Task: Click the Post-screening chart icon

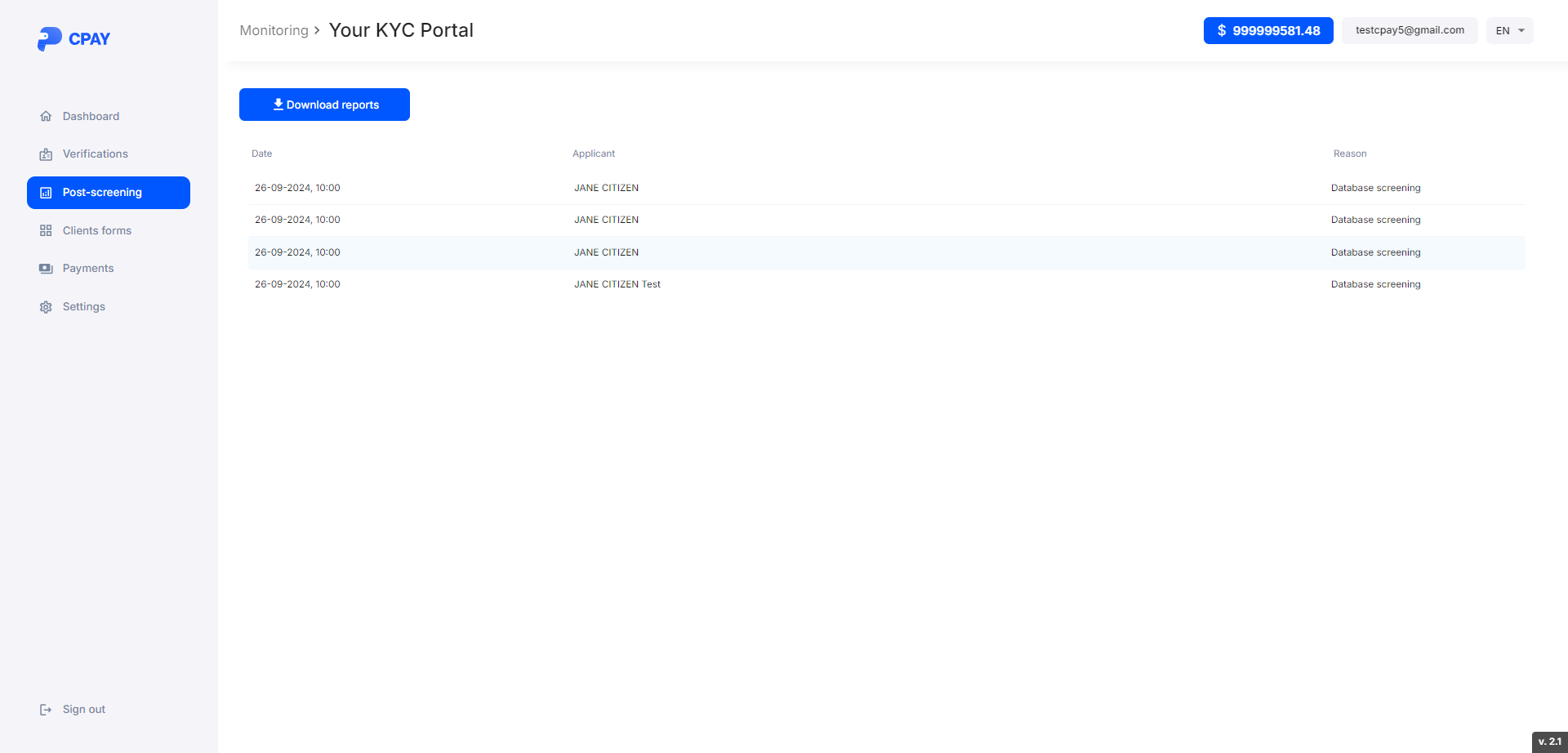Action: tap(46, 193)
